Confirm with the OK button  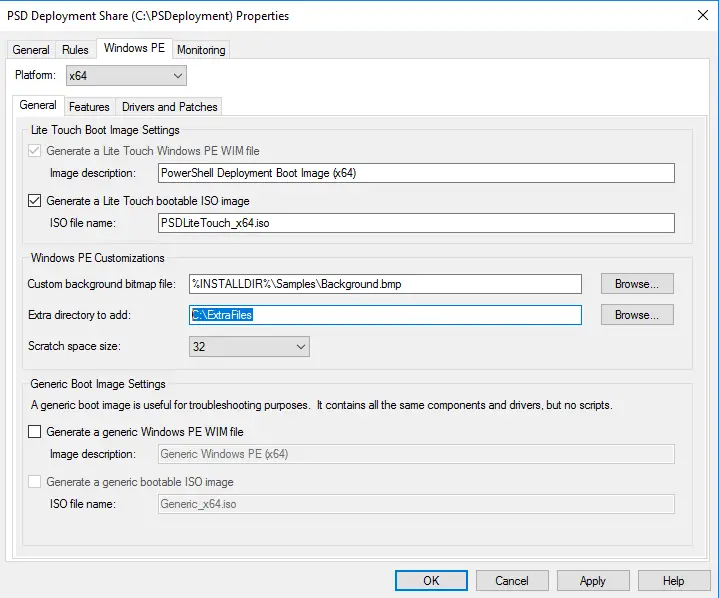(431, 581)
